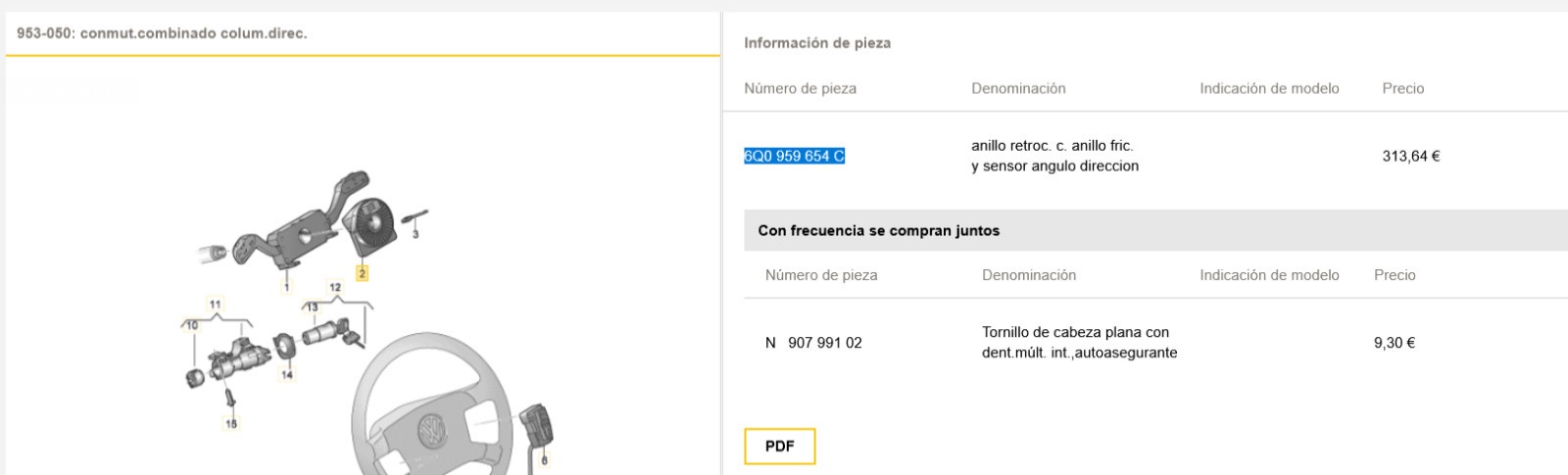Select part label 12 above lock cylinder

335,288
